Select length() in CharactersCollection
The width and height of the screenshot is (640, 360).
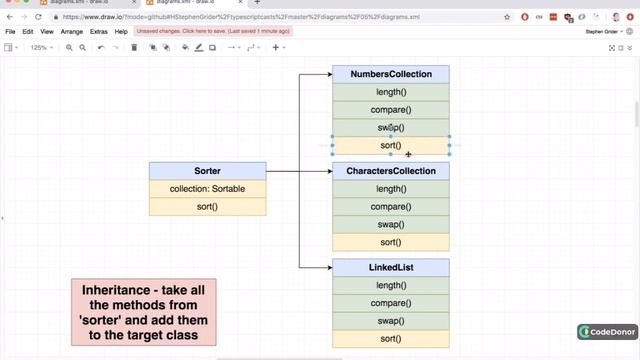click(391, 189)
